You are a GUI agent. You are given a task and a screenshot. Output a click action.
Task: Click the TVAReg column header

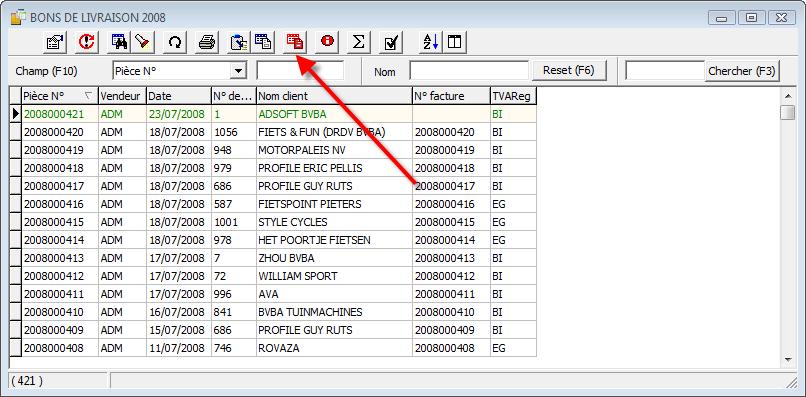[513, 96]
